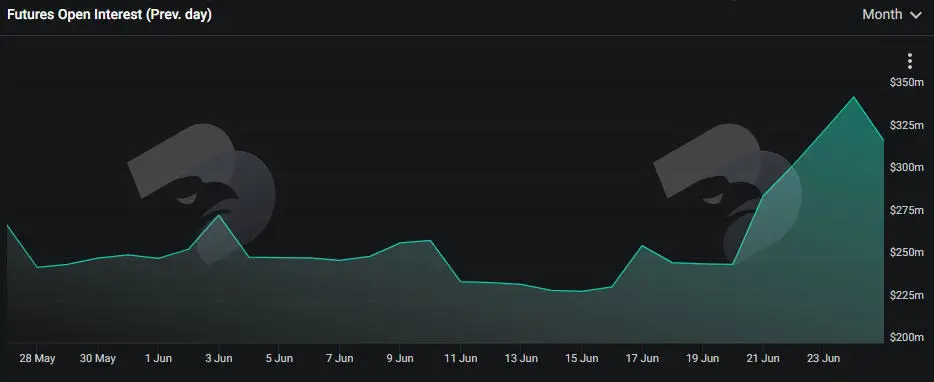Click the 15 Jun axis label
The width and height of the screenshot is (934, 382).
coord(581,358)
